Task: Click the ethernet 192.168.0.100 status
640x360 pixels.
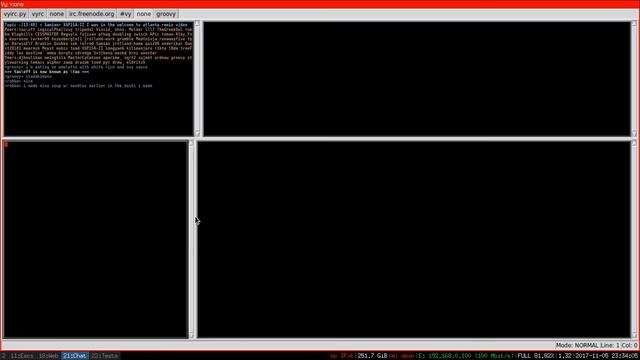Action: [x=466, y=356]
